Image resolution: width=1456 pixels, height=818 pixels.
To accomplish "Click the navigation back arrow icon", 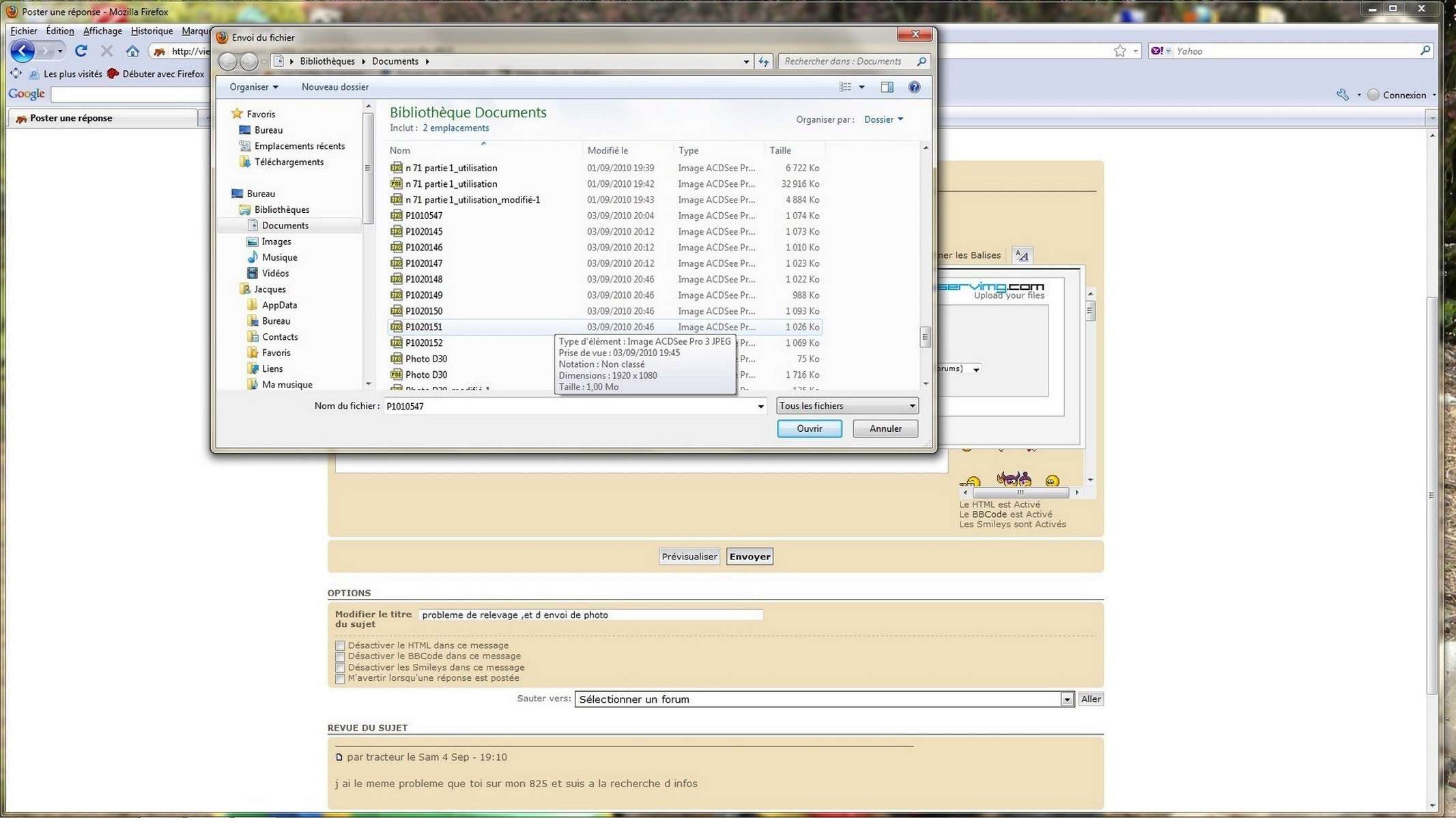I will [x=227, y=61].
